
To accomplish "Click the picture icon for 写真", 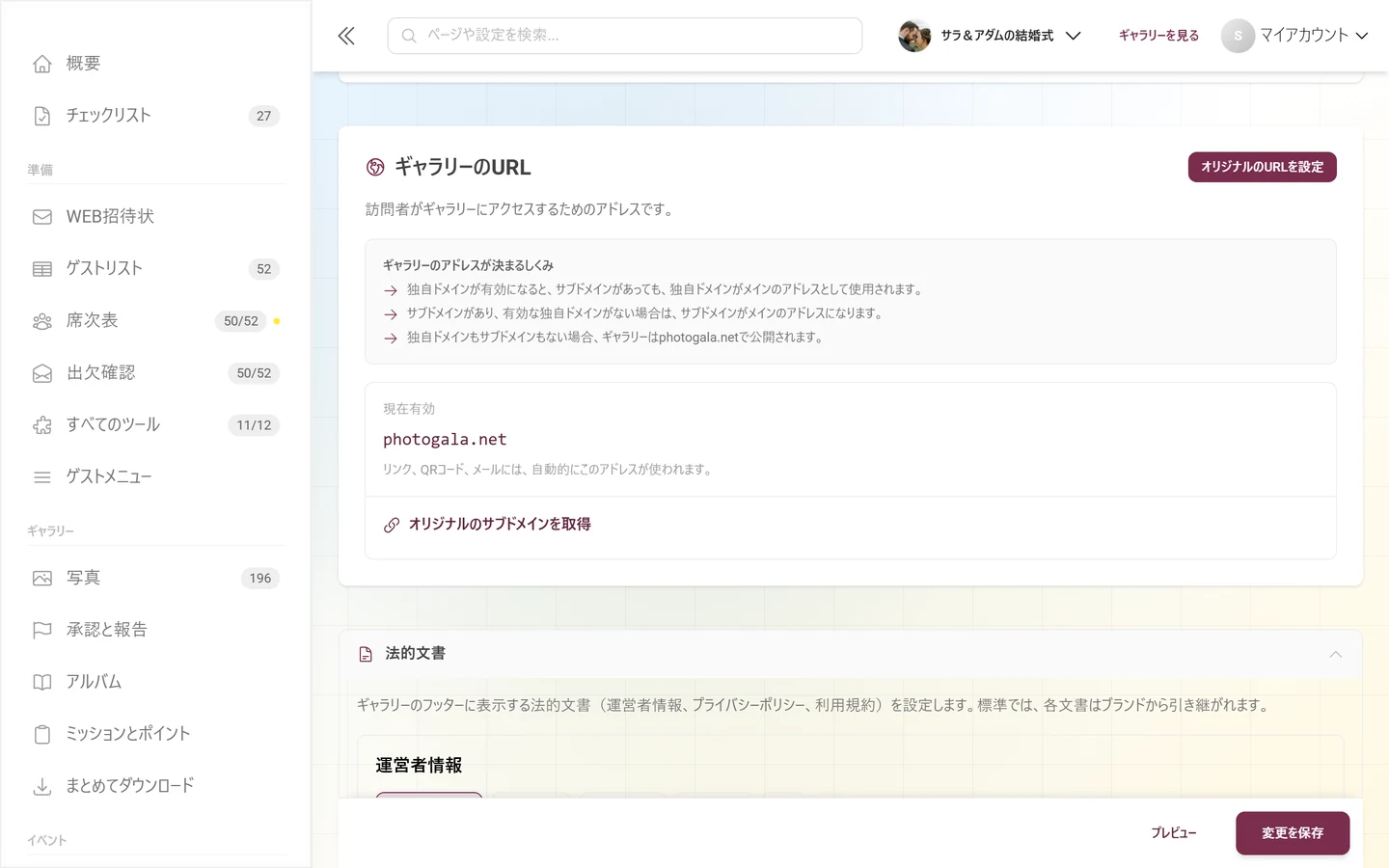I will (x=42, y=579).
